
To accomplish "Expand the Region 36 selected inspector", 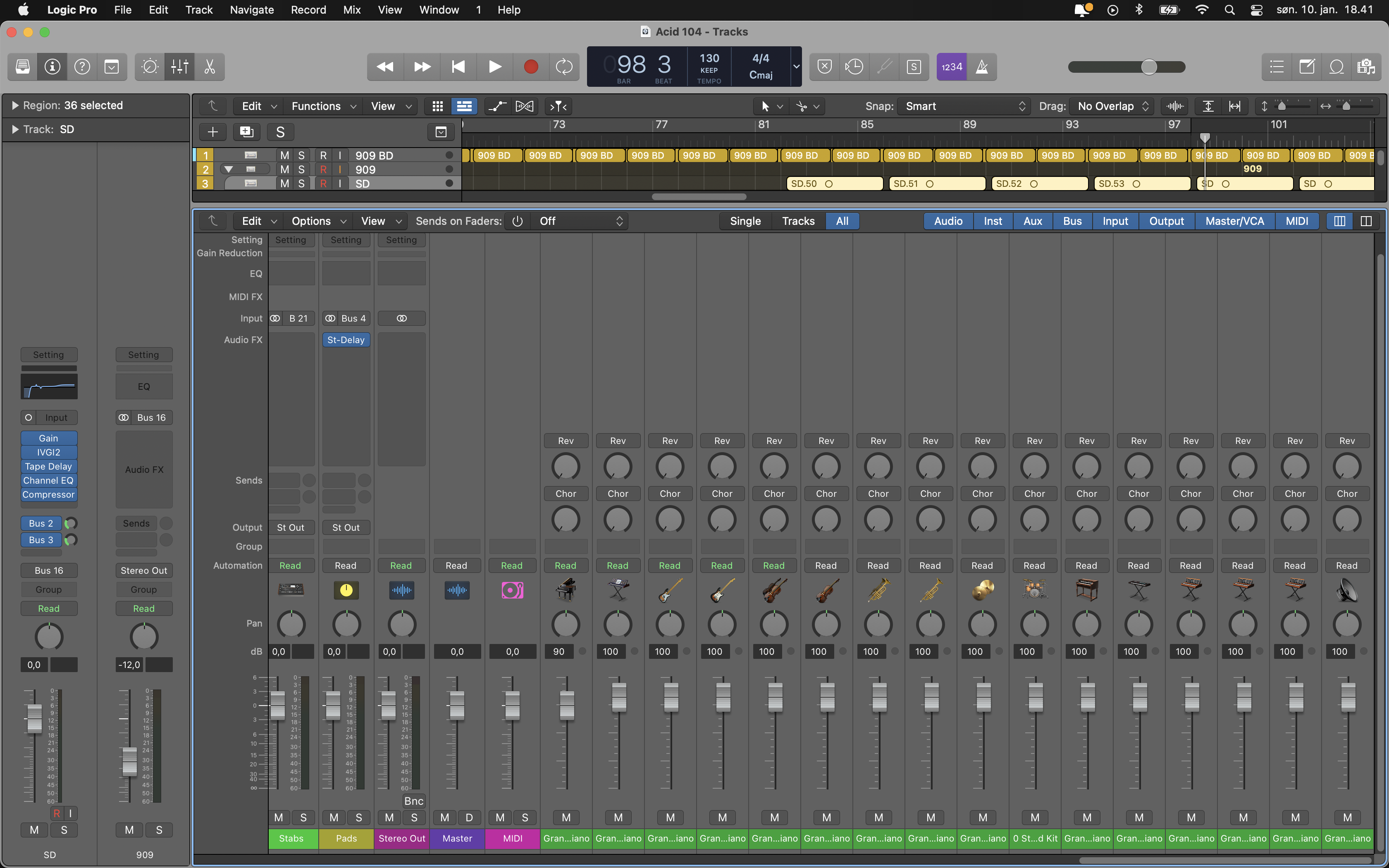I will 15,106.
